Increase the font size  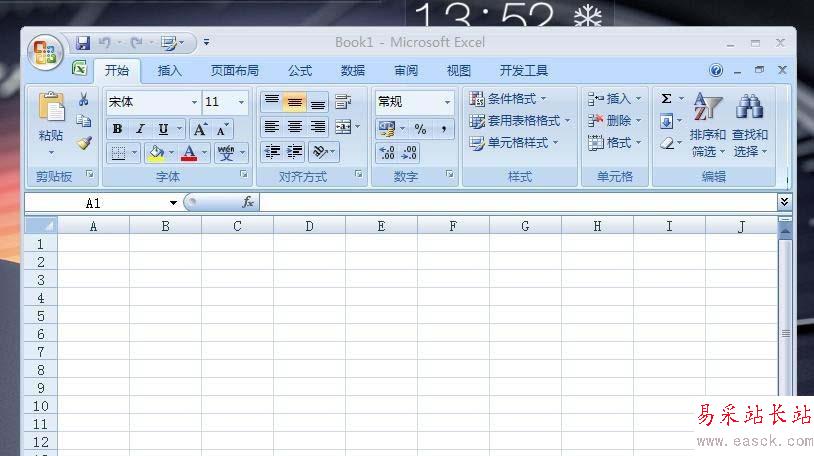200,129
